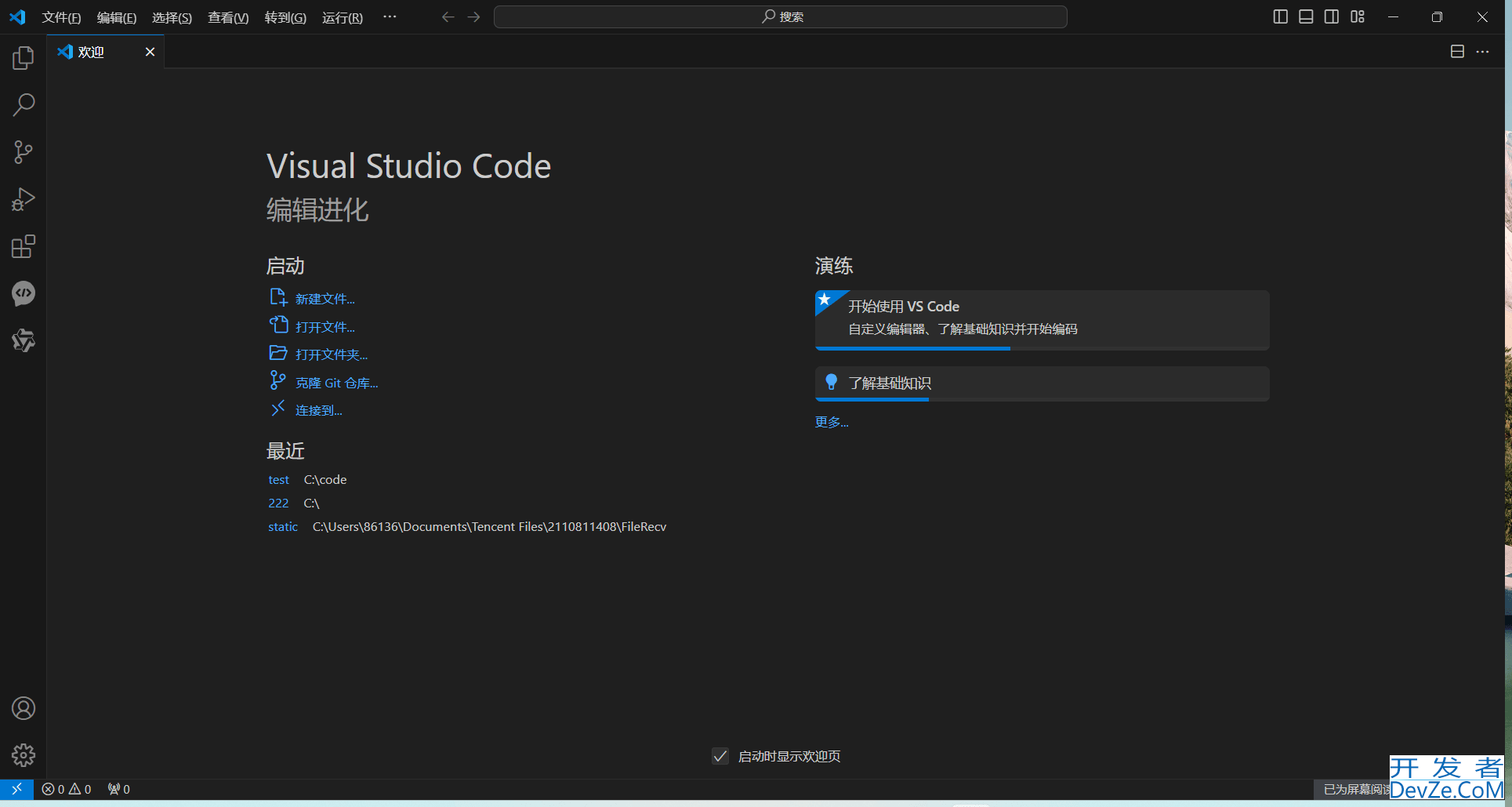Toggle the secondary side bar layout icon
Viewport: 1512px width, 807px height.
1332,16
